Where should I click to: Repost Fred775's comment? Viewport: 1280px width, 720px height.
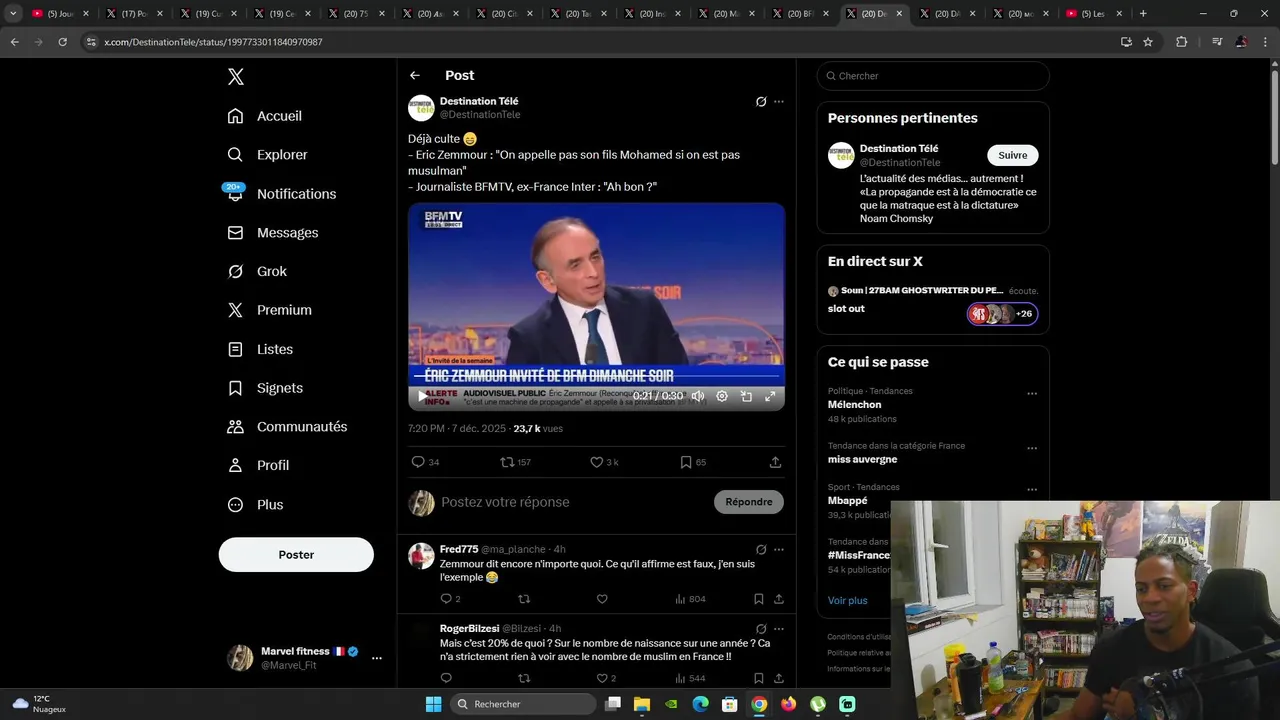pos(524,599)
